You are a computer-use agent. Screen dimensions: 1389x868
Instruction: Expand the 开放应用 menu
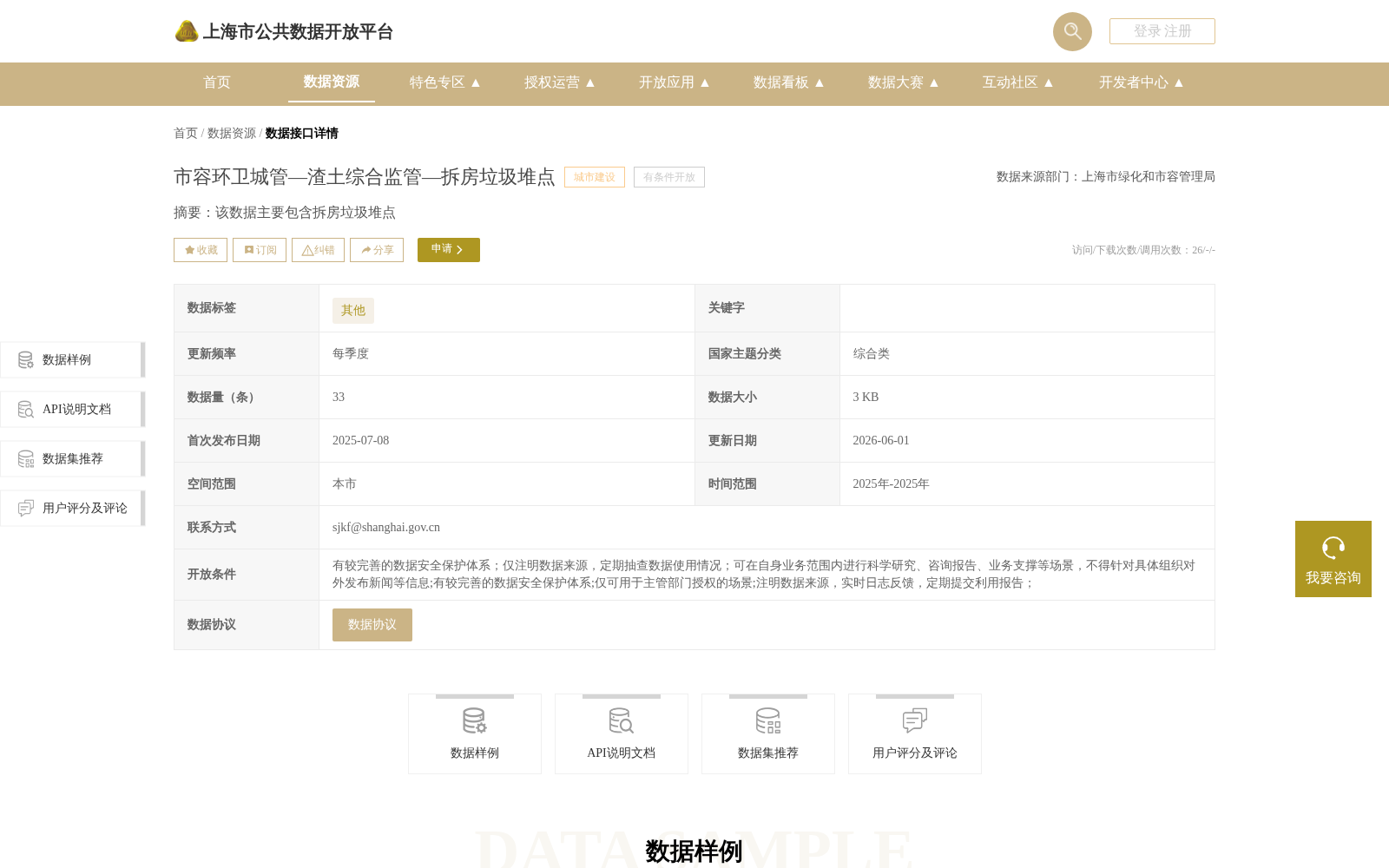point(674,82)
